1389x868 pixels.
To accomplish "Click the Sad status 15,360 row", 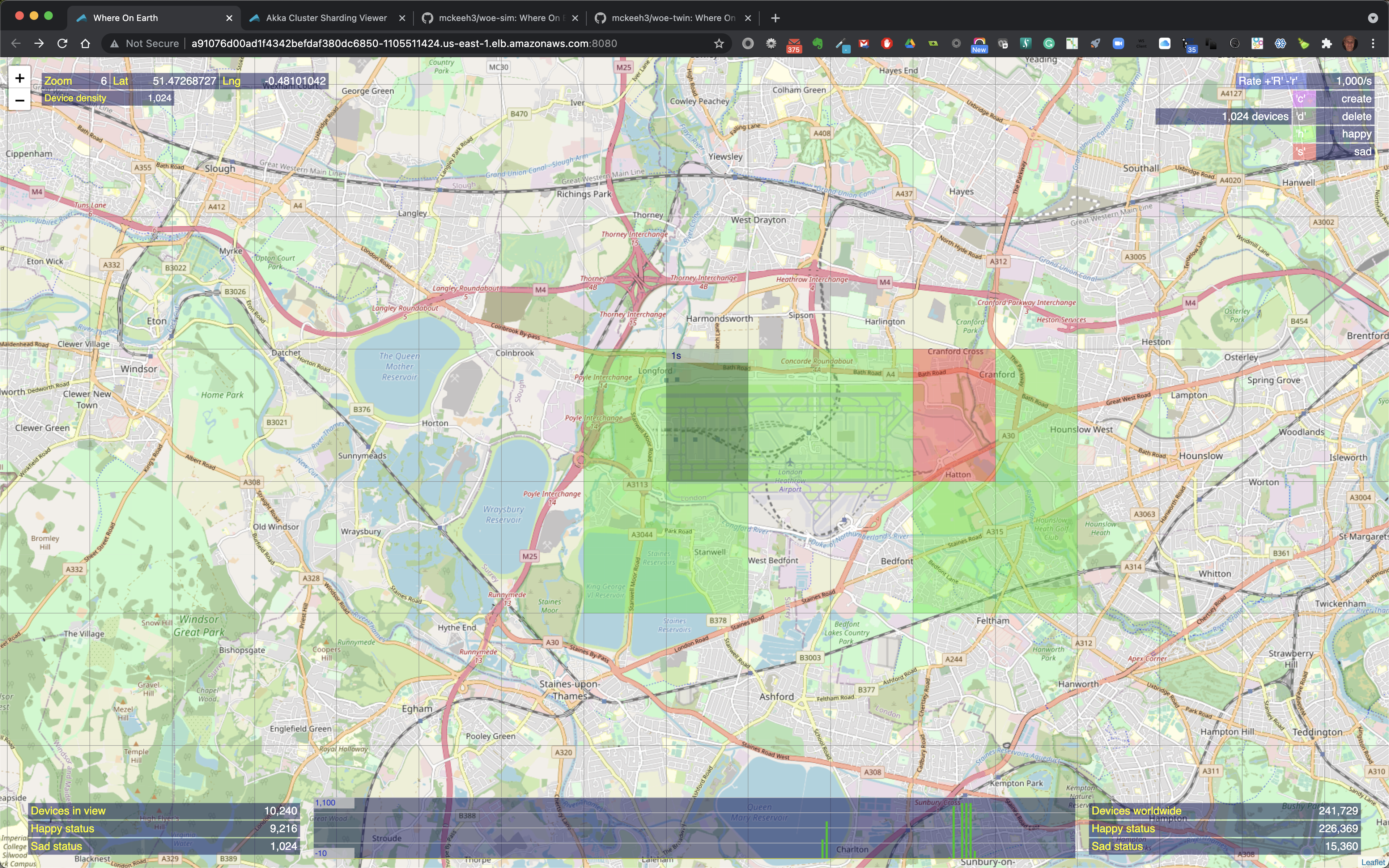I will click(1225, 846).
